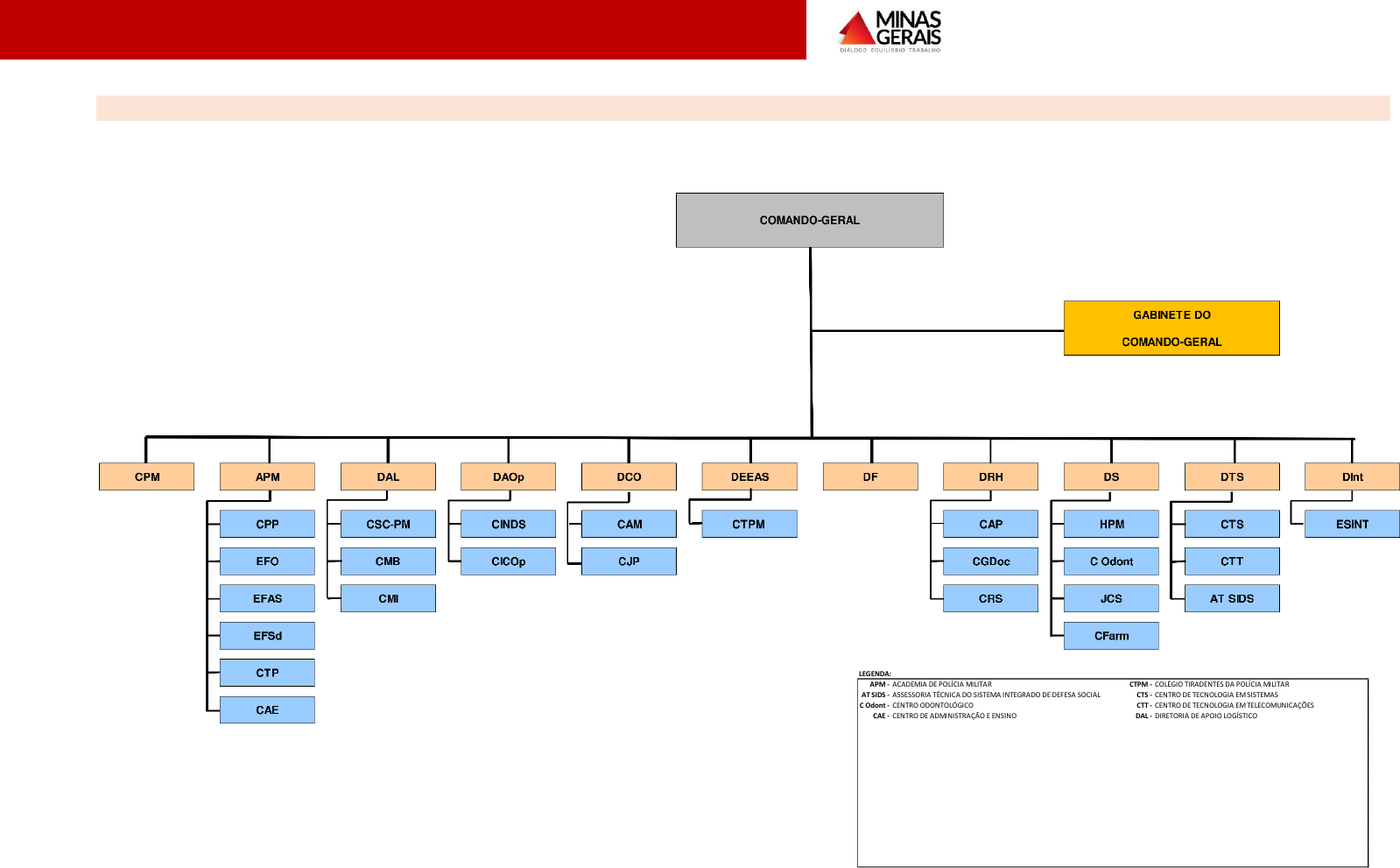Select the CAE box under APM

[x=267, y=709]
